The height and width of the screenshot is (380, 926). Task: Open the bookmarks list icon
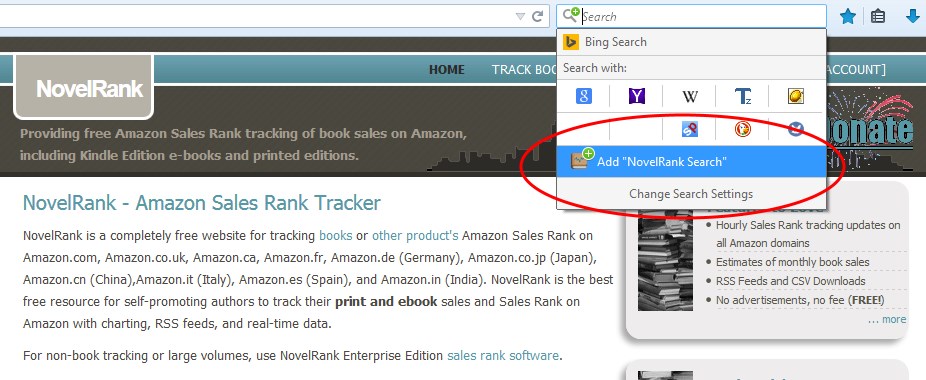tap(878, 17)
